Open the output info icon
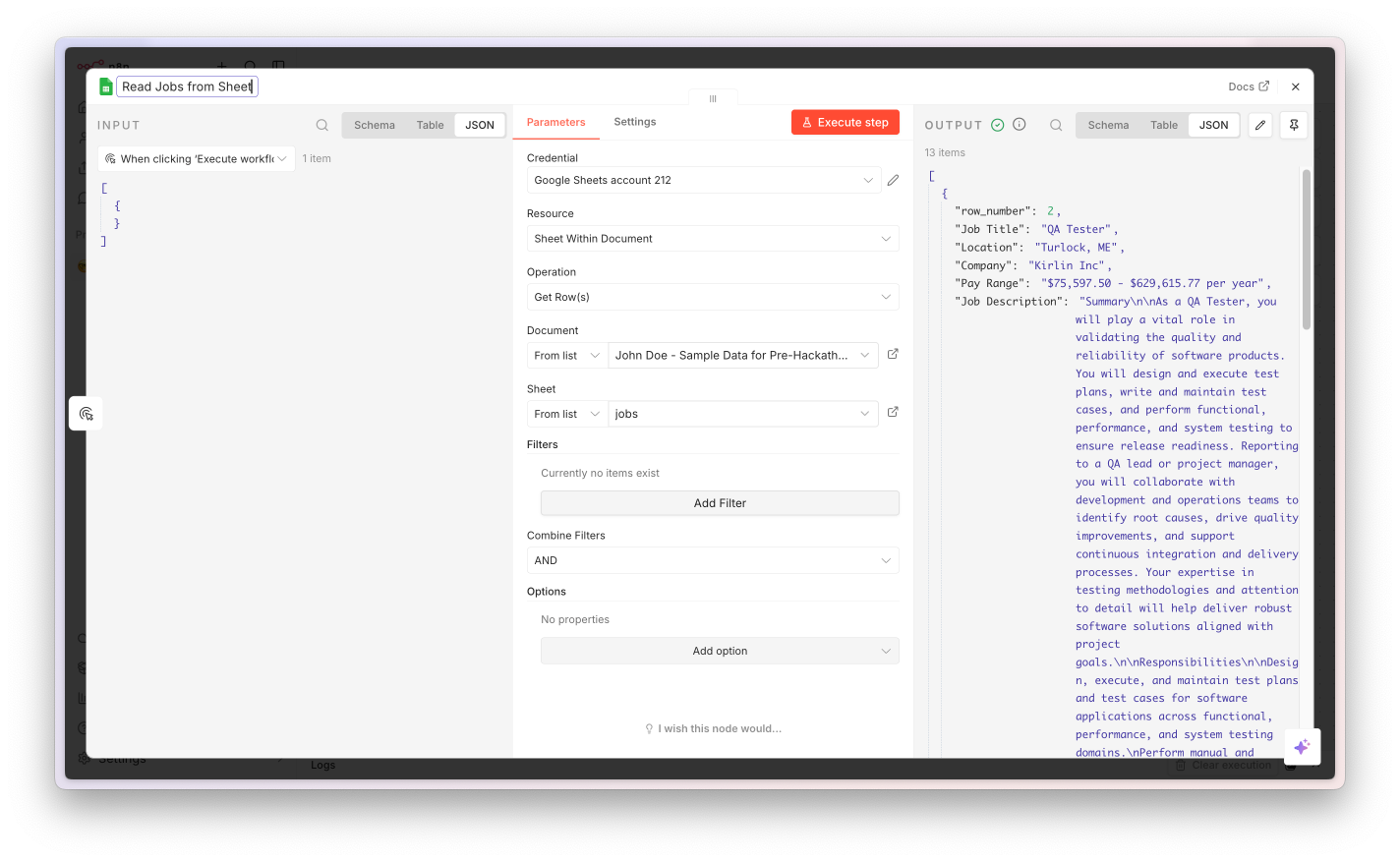 [x=1020, y=124]
